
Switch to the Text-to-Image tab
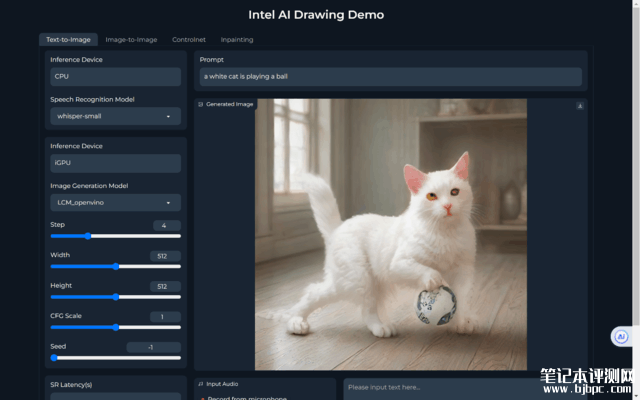click(68, 40)
